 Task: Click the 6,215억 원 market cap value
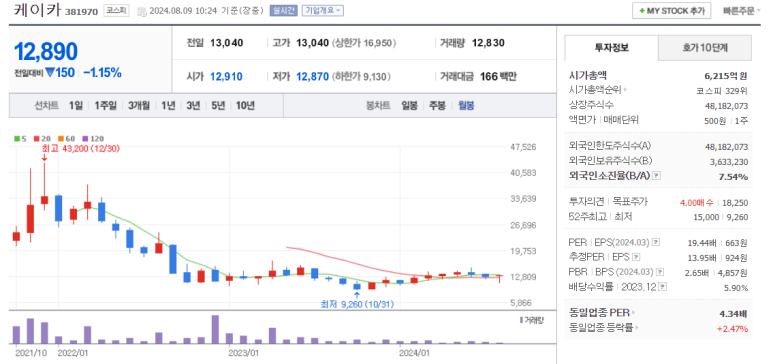click(x=726, y=76)
